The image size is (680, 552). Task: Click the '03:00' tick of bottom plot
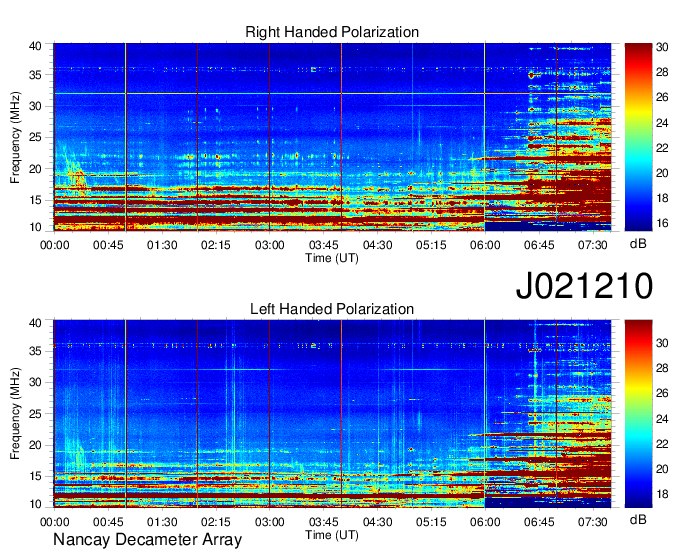click(270, 522)
